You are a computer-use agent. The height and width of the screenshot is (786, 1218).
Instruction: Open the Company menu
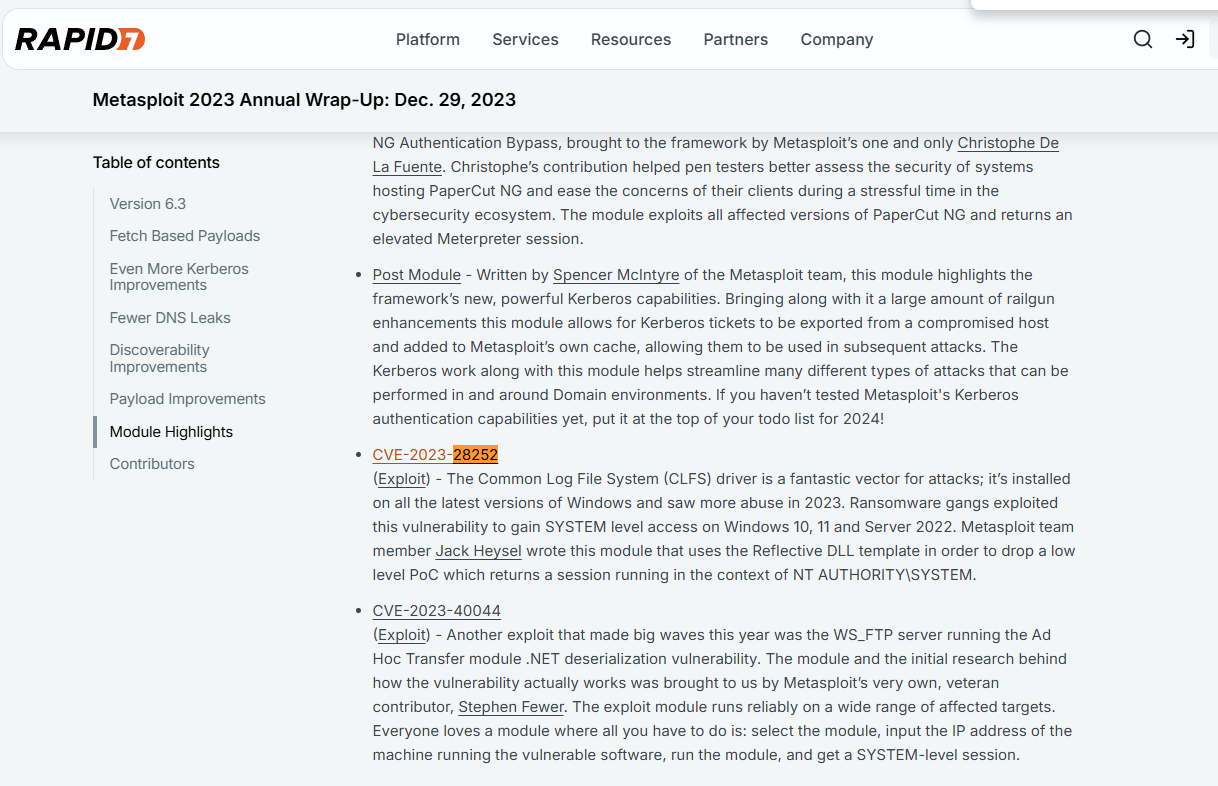(837, 39)
